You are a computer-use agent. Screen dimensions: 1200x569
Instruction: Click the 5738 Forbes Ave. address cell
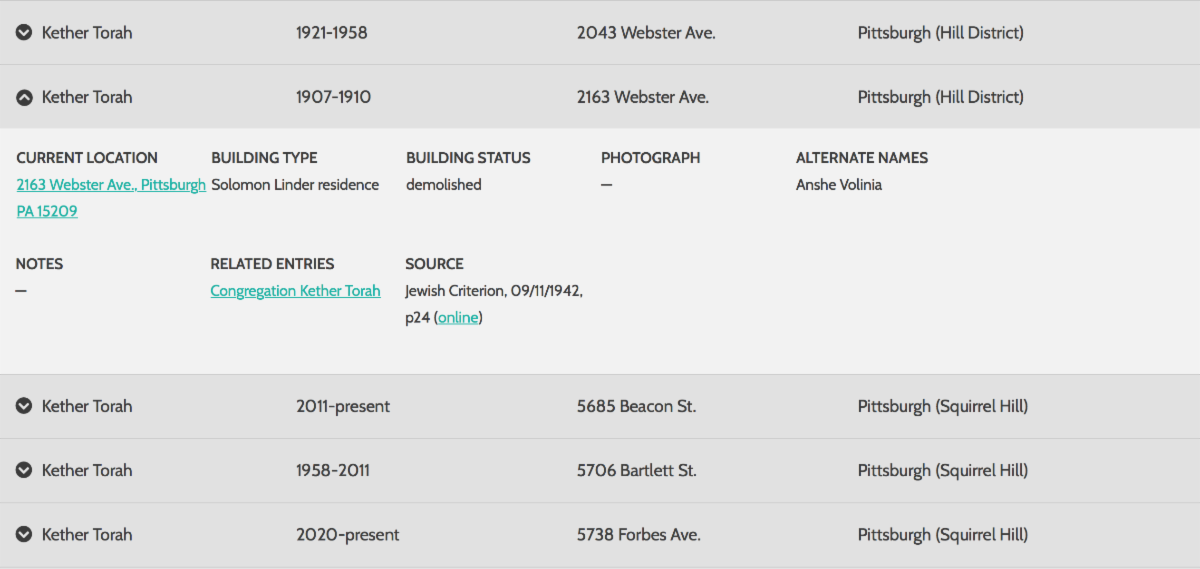point(638,535)
